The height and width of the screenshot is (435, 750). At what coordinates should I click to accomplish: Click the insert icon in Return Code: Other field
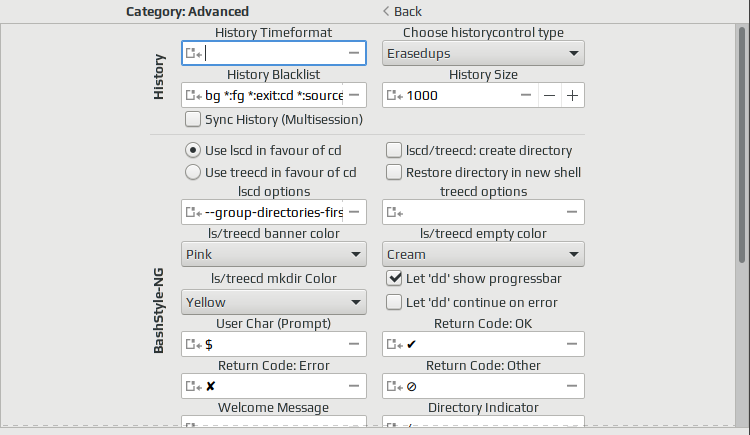(x=395, y=386)
